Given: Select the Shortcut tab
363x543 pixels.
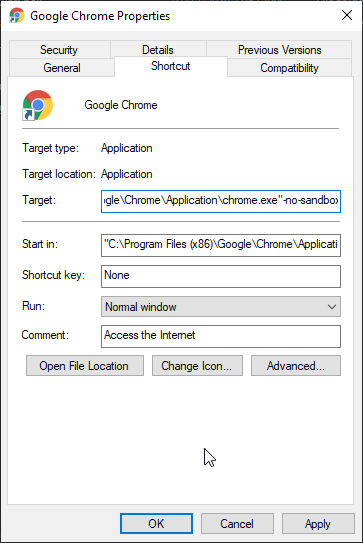Looking at the screenshot, I should 171,66.
